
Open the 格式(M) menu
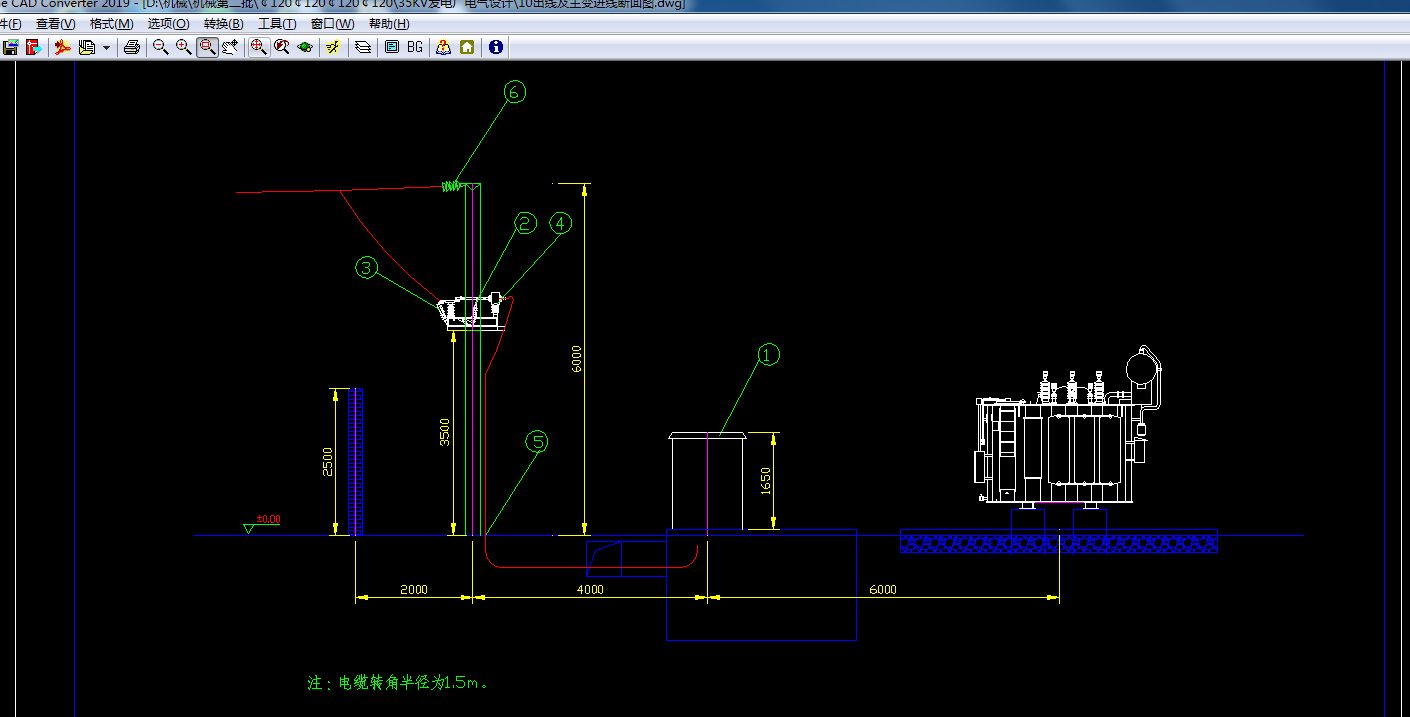coord(111,23)
